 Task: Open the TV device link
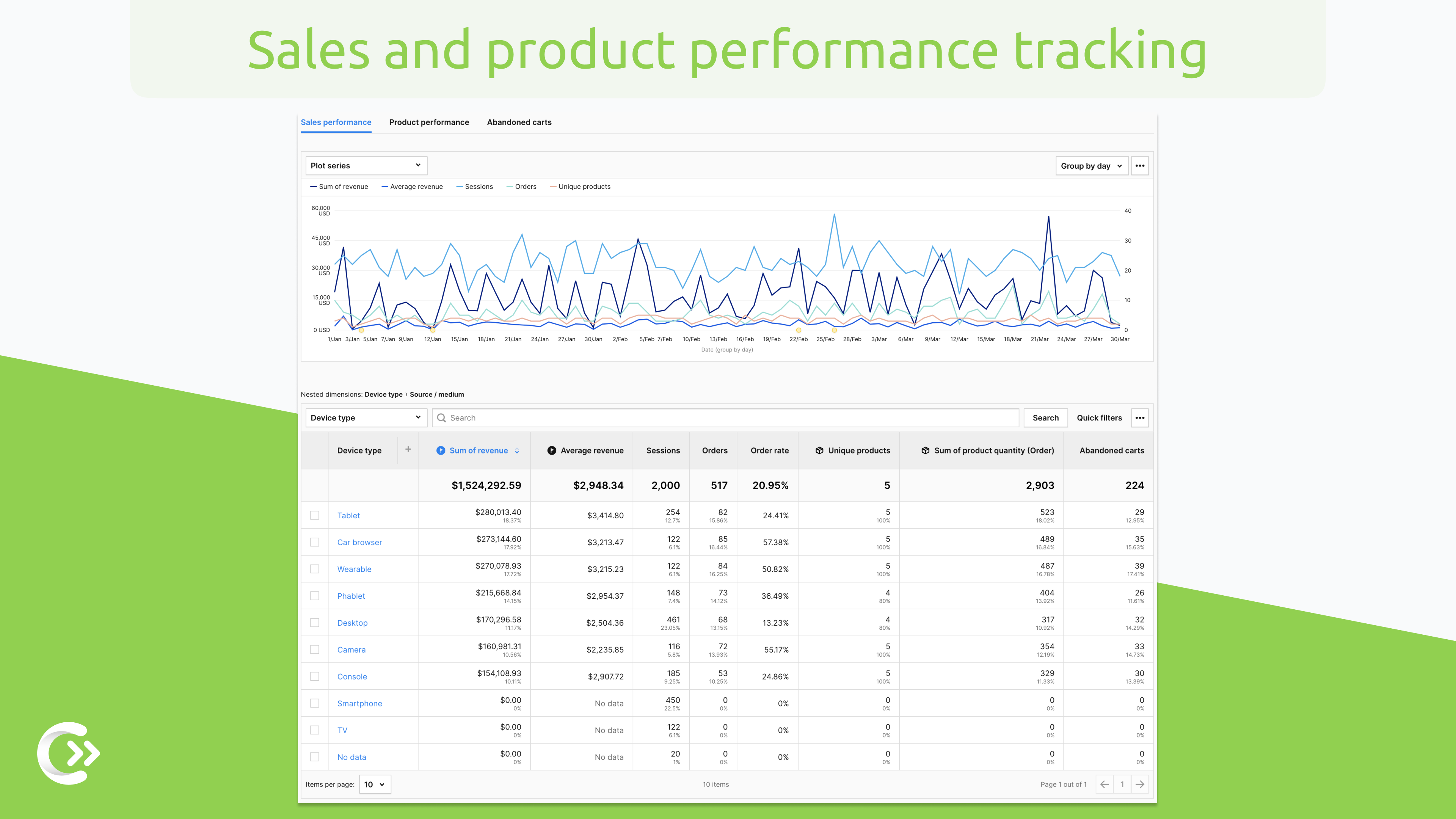pos(342,730)
